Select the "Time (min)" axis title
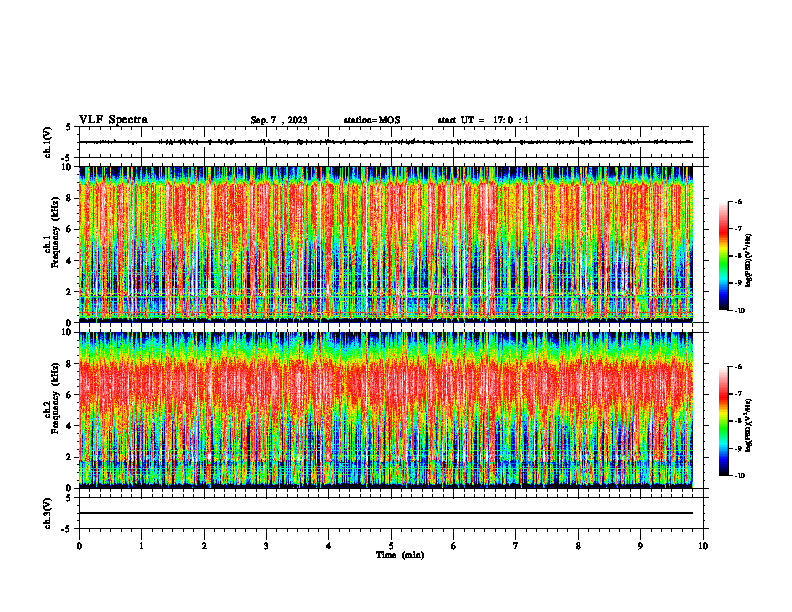The height and width of the screenshot is (612, 792). point(400,555)
